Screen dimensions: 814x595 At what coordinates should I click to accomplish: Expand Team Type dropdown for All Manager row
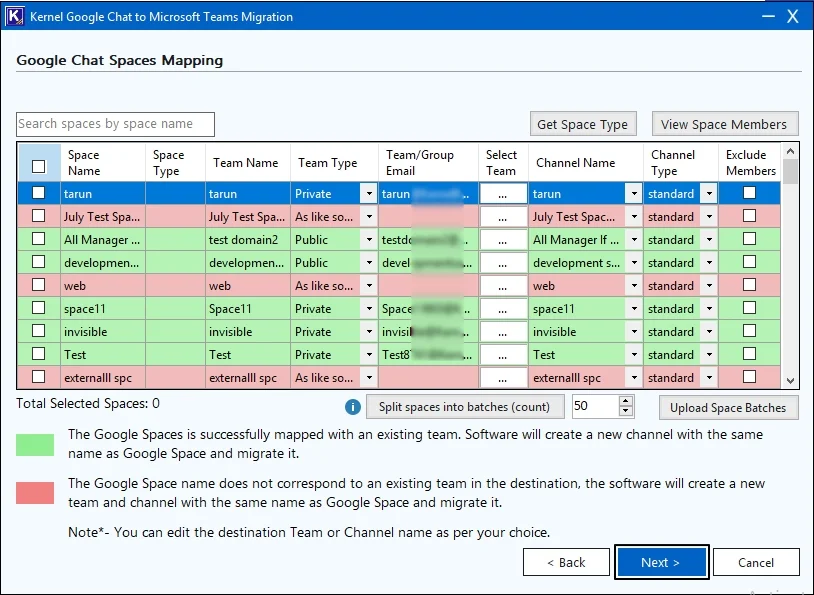[369, 240]
